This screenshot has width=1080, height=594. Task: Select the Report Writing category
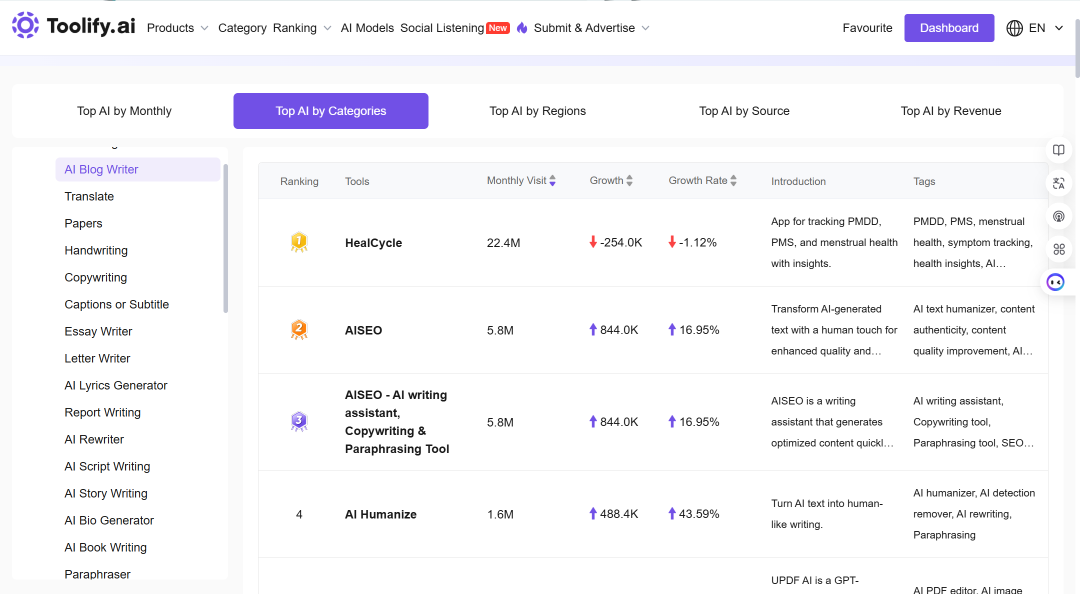click(103, 412)
